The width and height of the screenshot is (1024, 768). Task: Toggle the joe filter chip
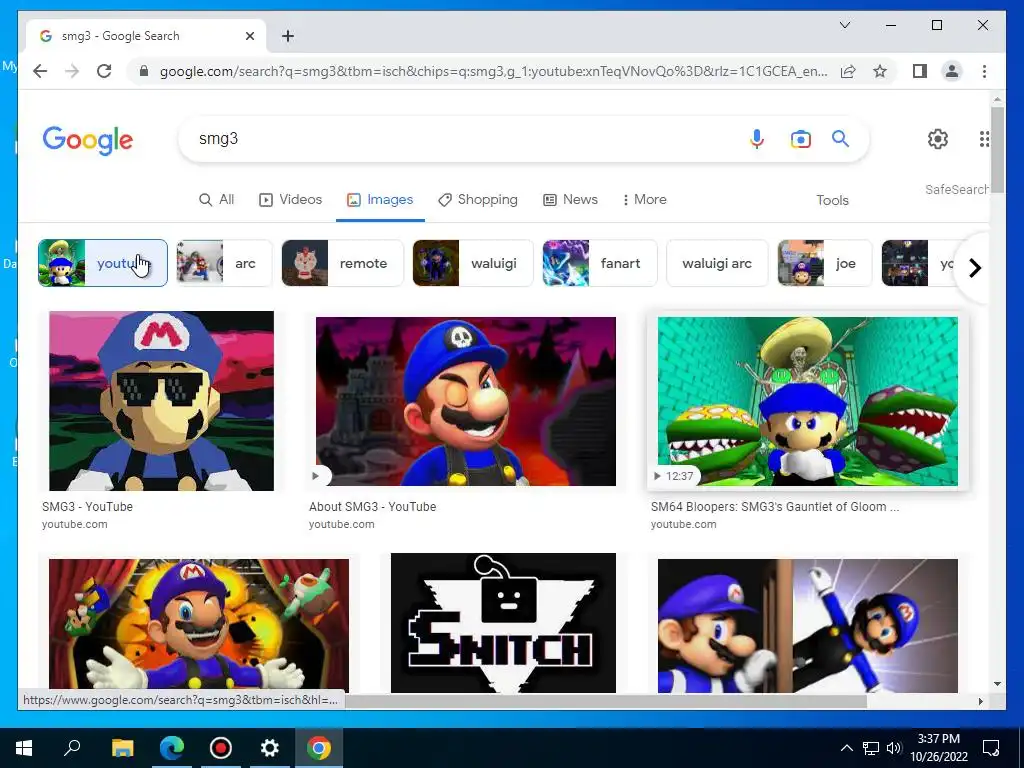[824, 263]
